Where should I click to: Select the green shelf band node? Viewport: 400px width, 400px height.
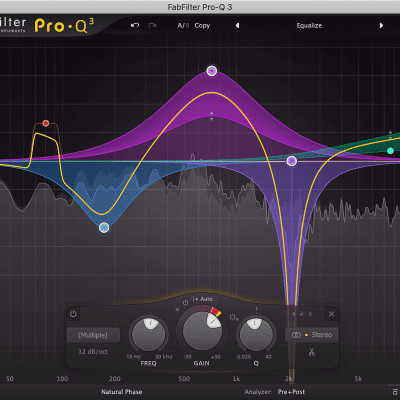[x=390, y=151]
